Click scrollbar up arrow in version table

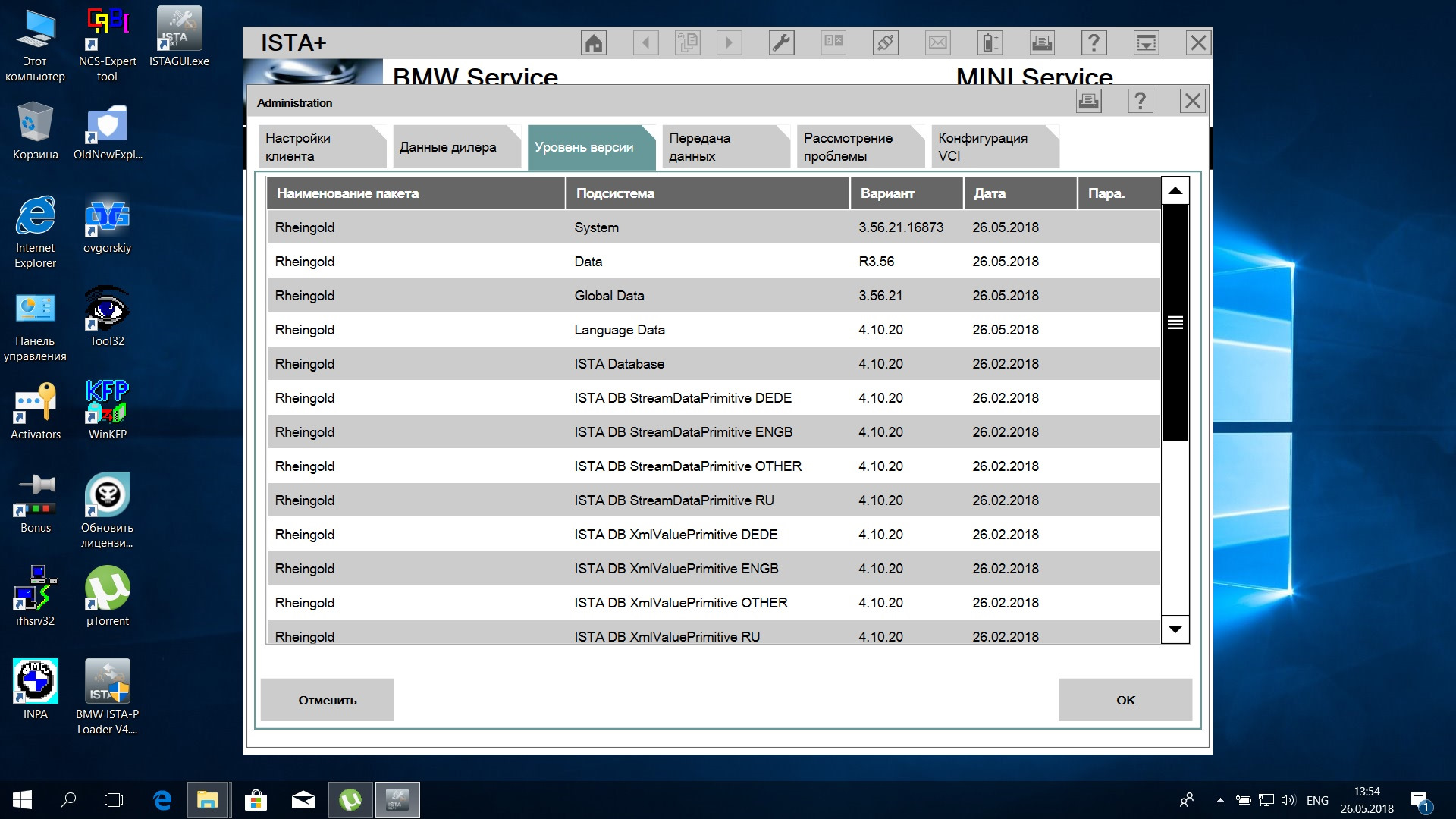coord(1175,190)
